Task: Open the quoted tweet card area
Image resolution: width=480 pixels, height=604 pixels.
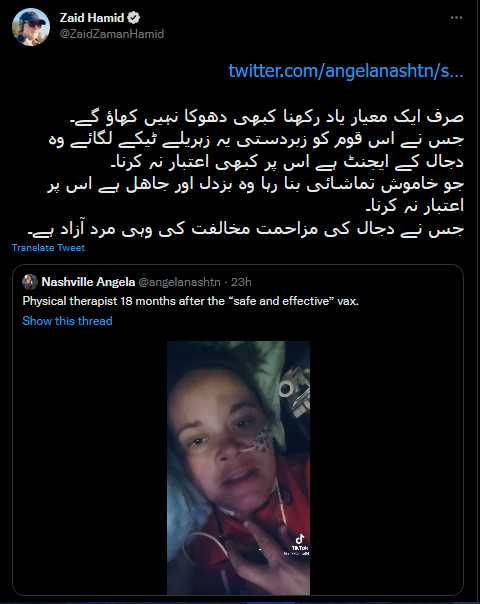Action: 238,430
